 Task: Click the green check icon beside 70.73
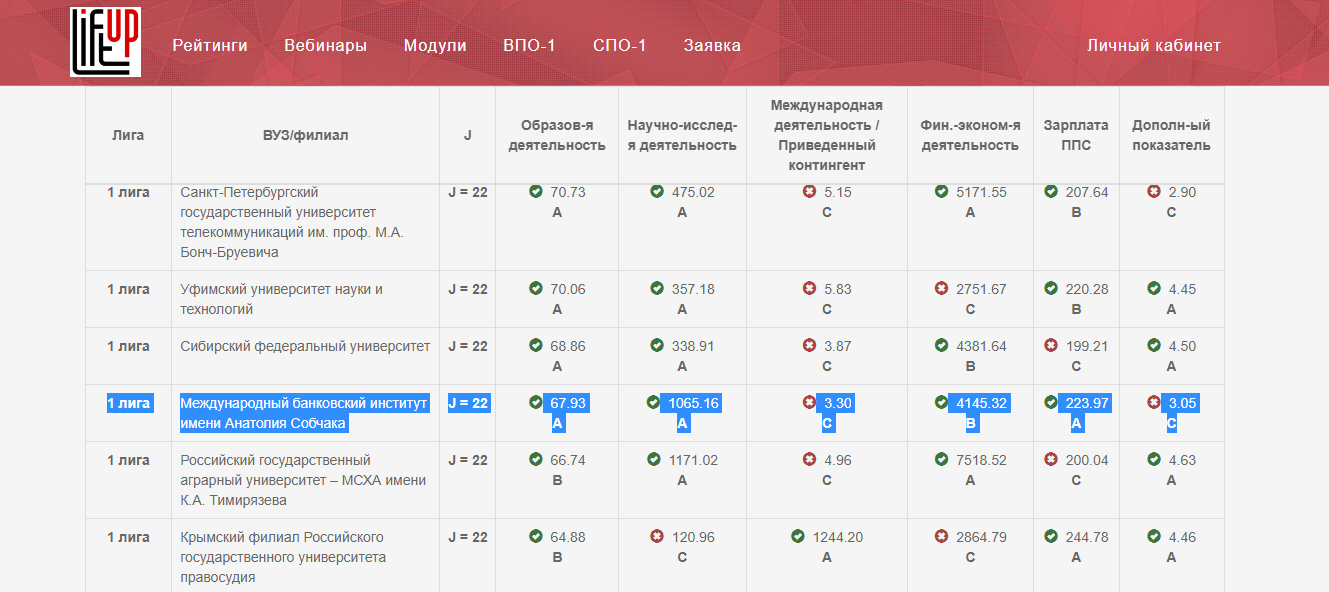pos(536,192)
